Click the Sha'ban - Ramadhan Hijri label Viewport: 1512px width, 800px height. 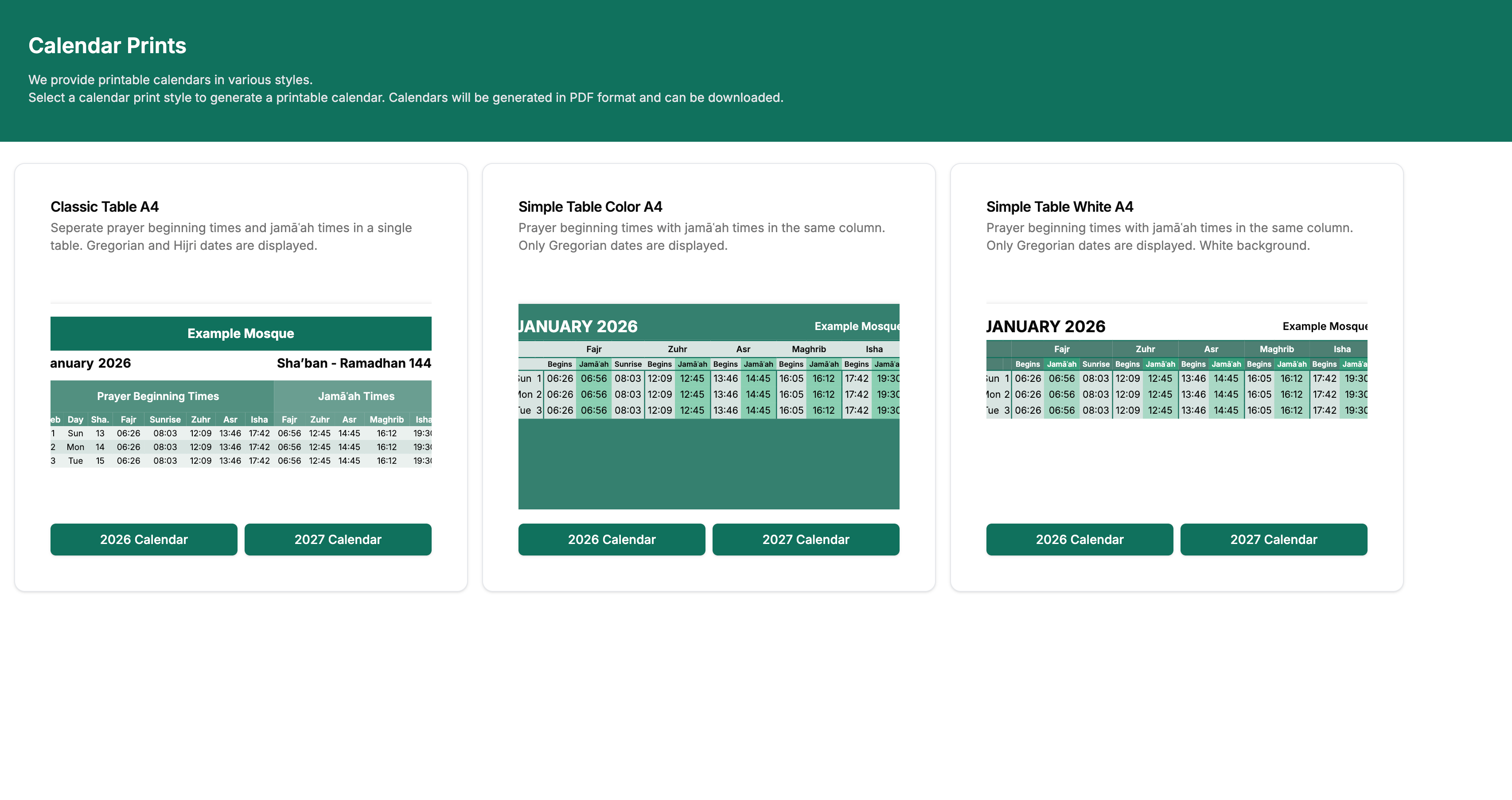click(x=353, y=363)
